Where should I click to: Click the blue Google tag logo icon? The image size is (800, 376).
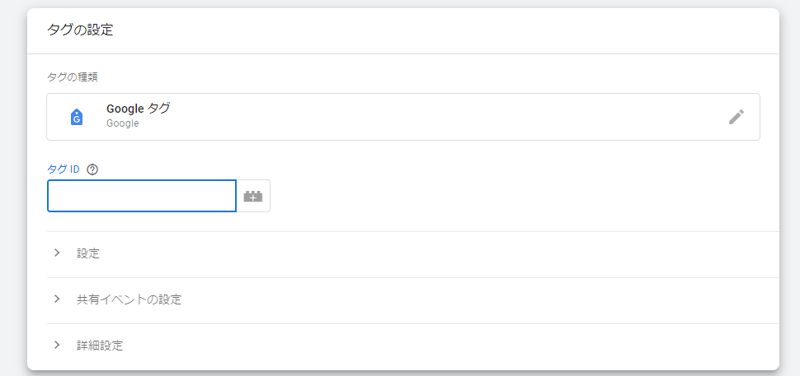click(77, 117)
